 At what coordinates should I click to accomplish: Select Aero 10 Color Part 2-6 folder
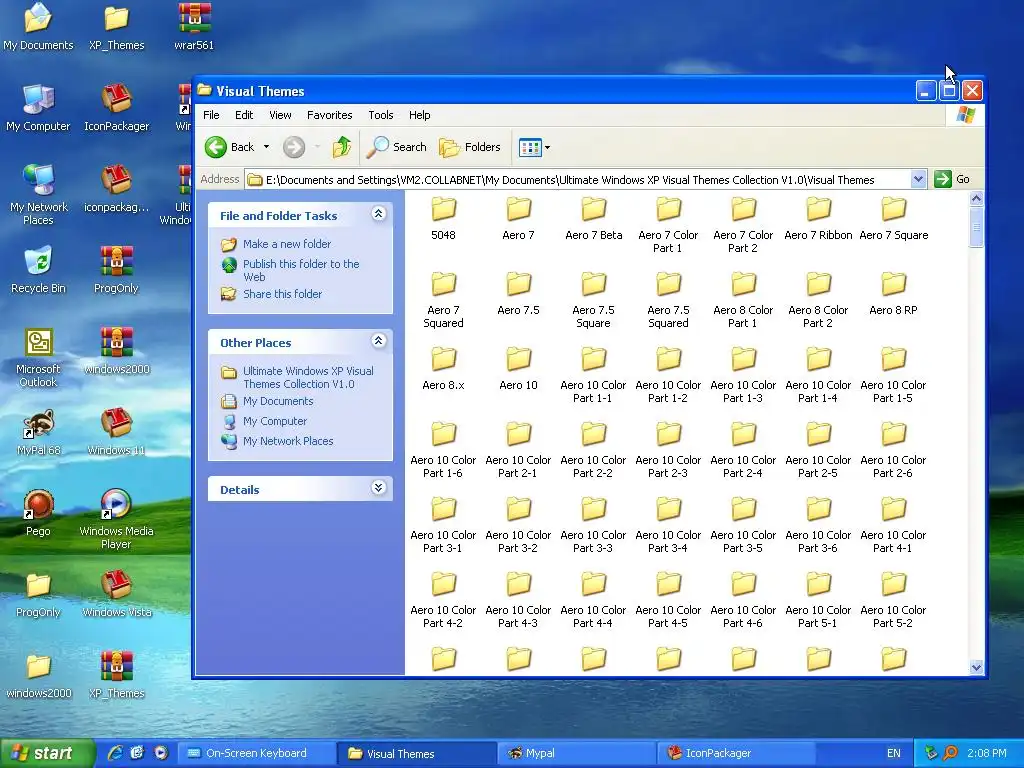pos(893,451)
